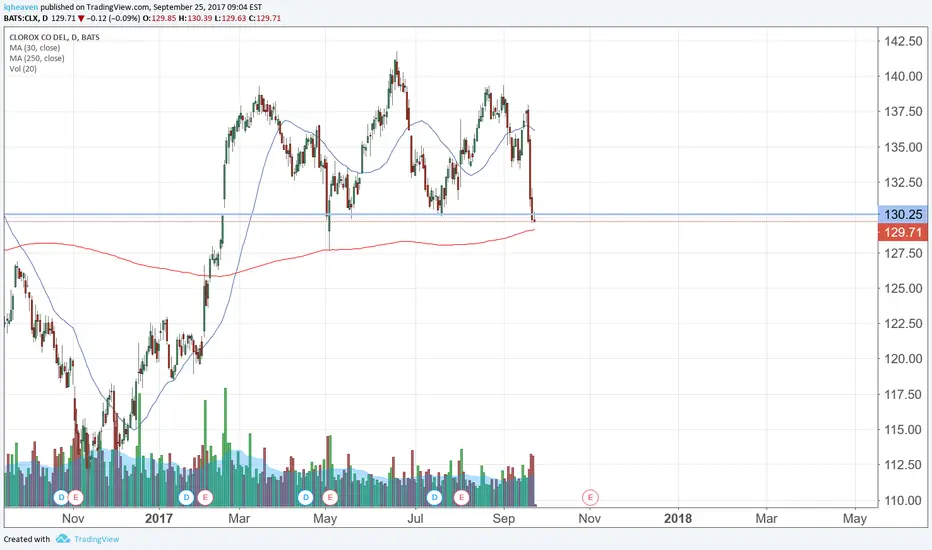Viewport: 932px width, 550px height.
Task: Click the Jul label on the time axis
Action: (x=415, y=518)
